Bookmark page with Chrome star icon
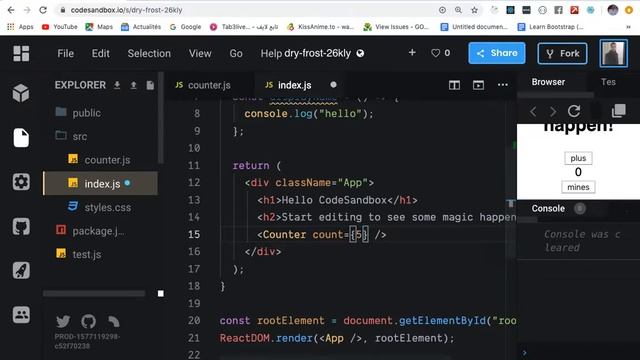Image resolution: width=640 pixels, height=360 pixels. pyautogui.click(x=474, y=10)
